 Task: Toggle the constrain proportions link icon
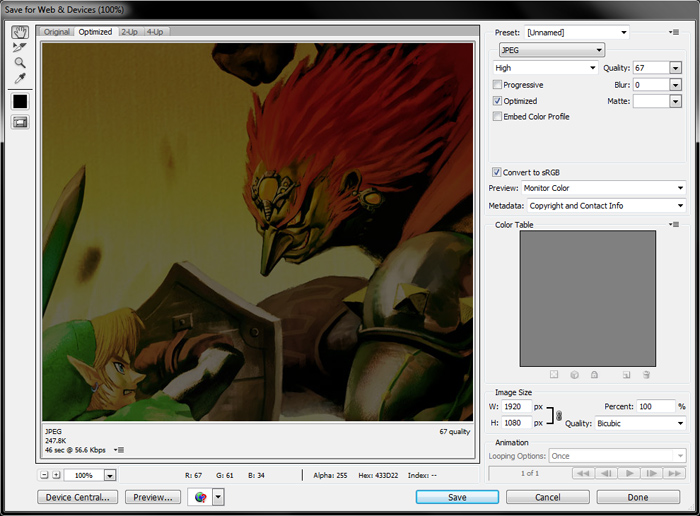(559, 416)
